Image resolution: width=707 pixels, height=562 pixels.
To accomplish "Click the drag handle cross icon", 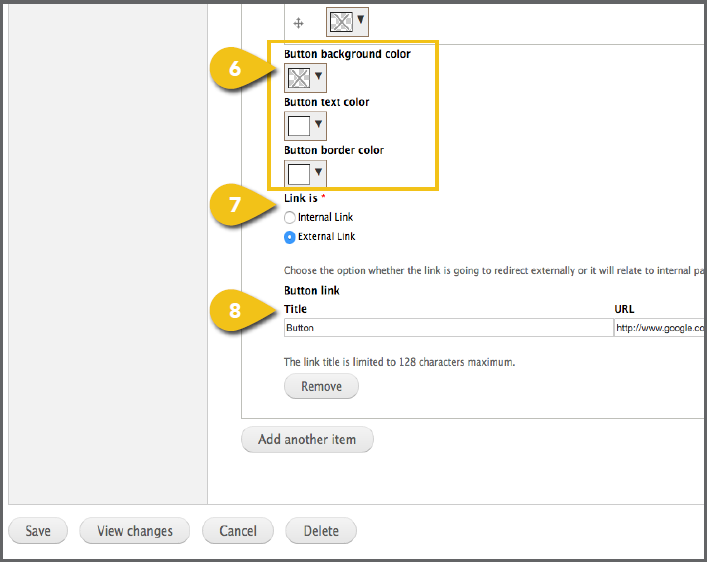I will click(298, 23).
